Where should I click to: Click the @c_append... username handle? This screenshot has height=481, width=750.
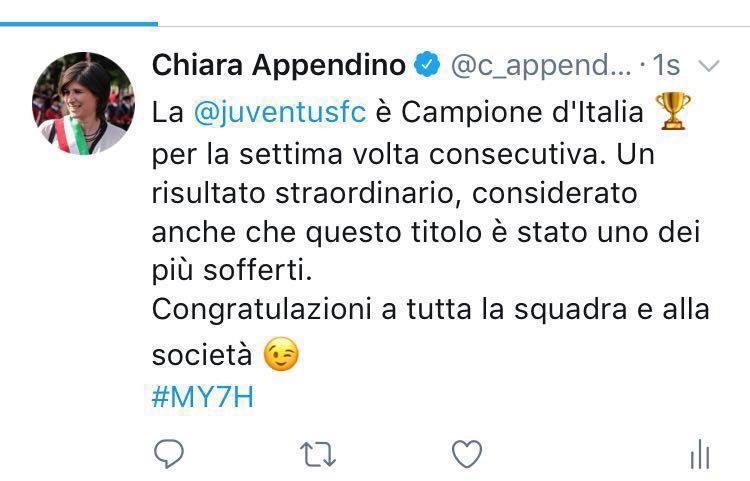pos(537,66)
